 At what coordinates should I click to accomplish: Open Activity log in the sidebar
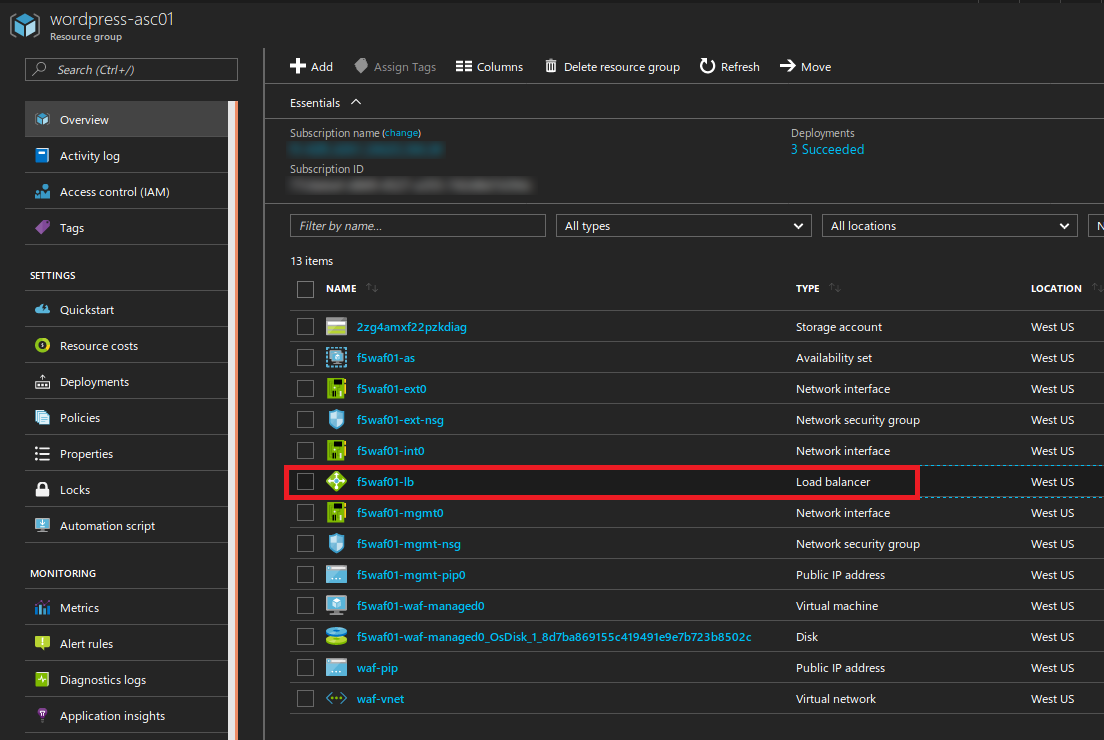click(127, 156)
